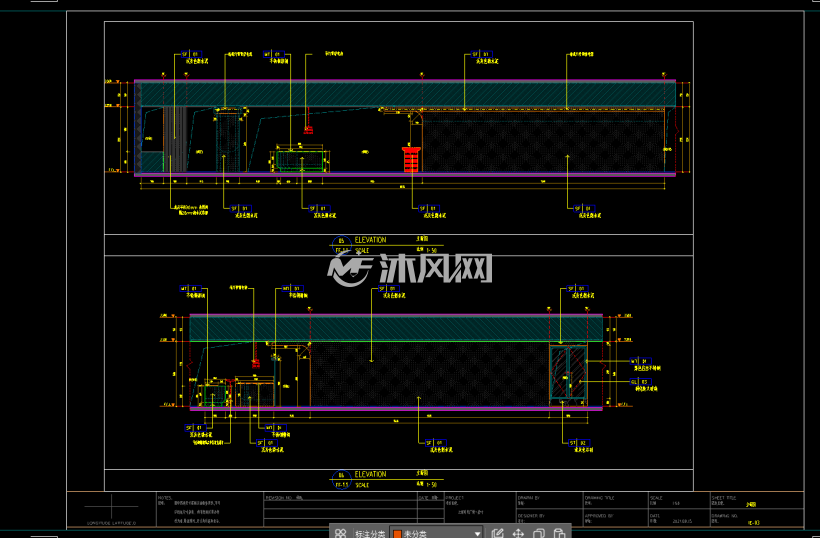Click the dropdown arrow beside 未分类

coord(477,534)
